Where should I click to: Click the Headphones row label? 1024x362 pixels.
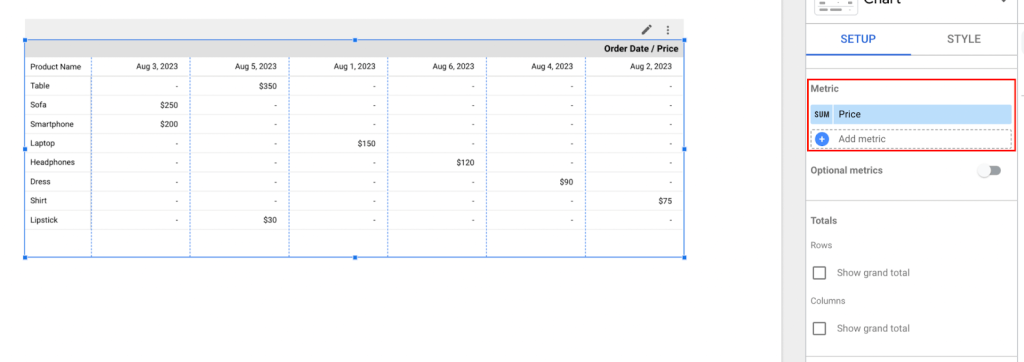pyautogui.click(x=52, y=162)
